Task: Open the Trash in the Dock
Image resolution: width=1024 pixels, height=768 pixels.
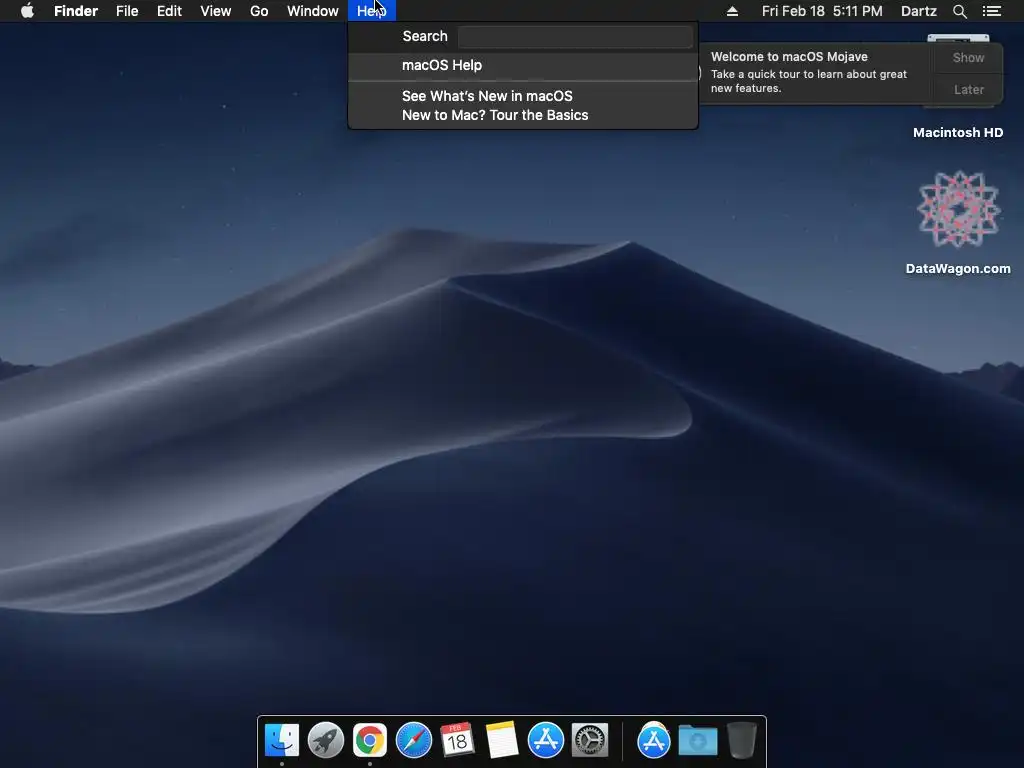Action: pos(742,741)
